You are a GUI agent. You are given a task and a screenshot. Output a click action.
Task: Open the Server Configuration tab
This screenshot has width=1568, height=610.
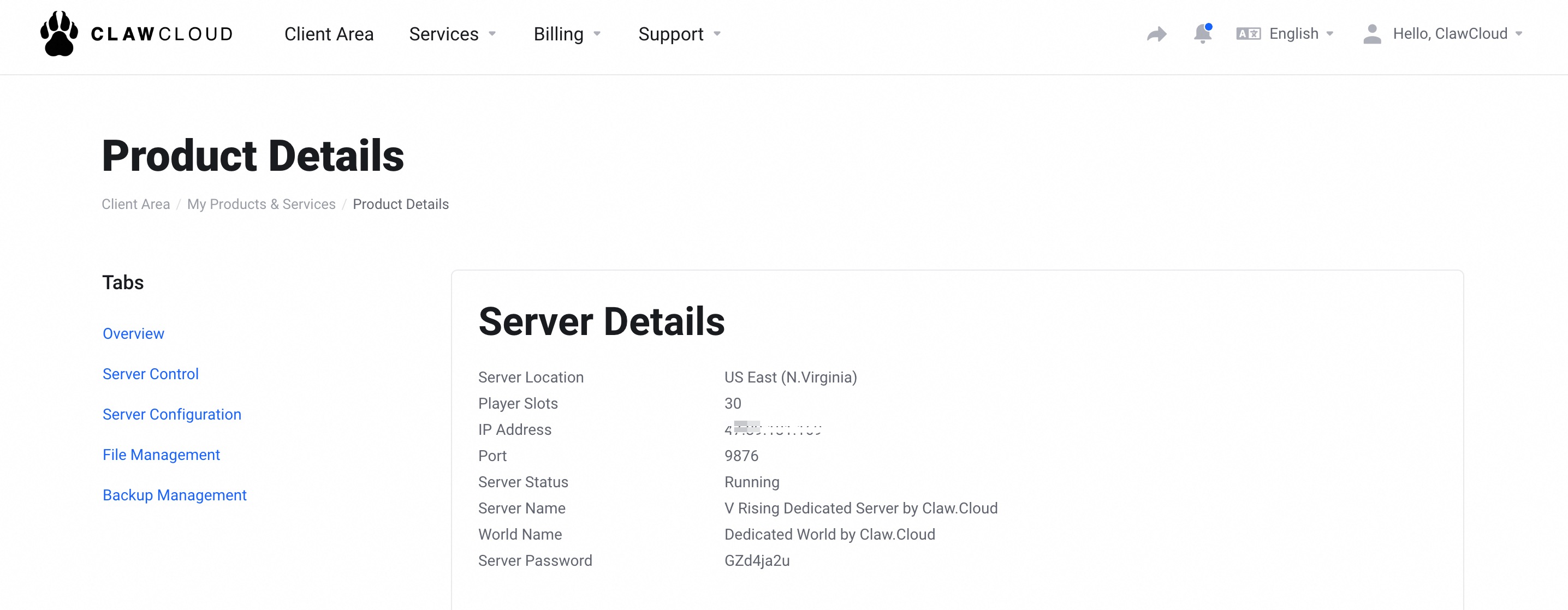[x=171, y=414]
